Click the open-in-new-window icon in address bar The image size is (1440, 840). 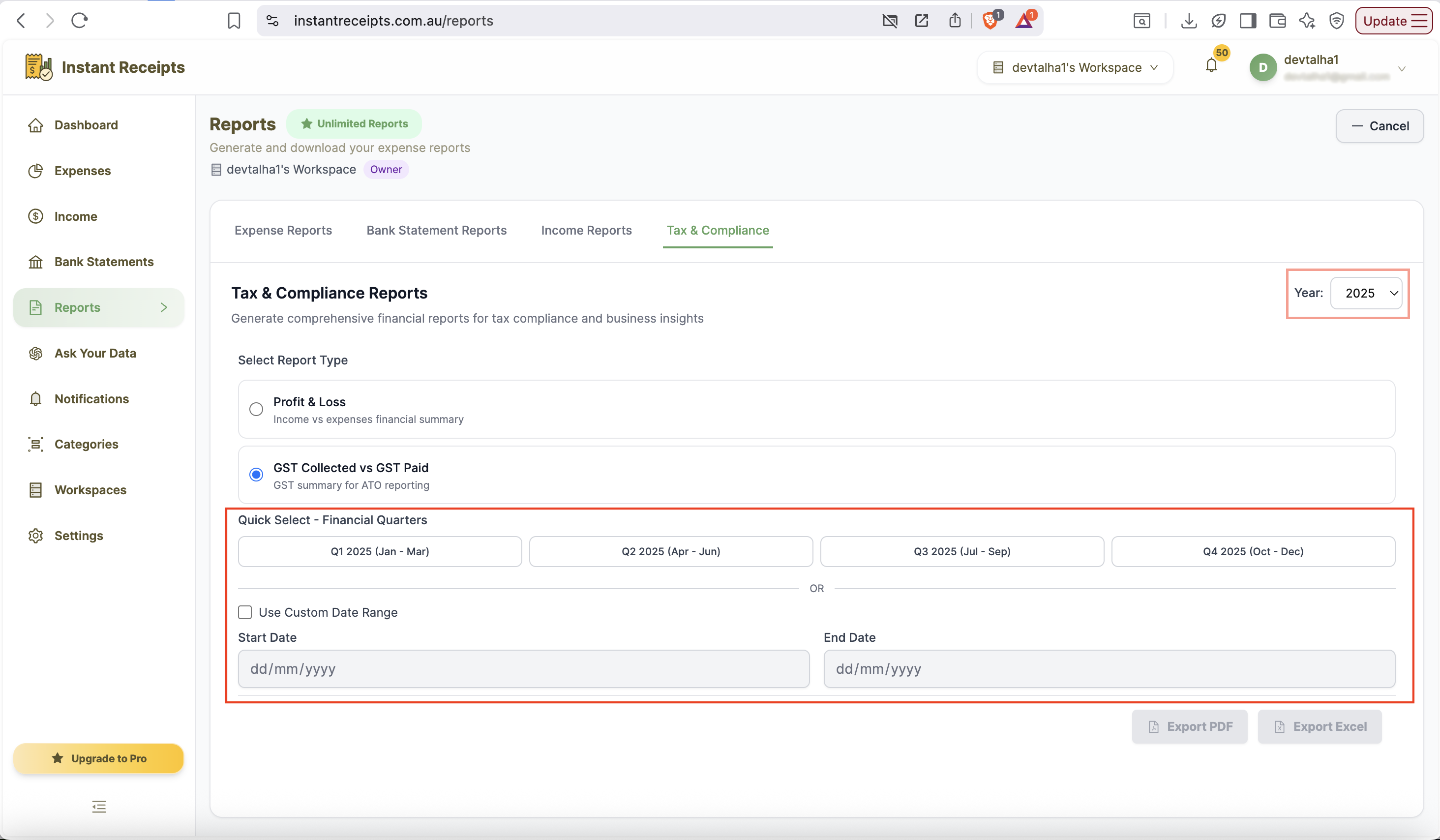pyautogui.click(x=921, y=21)
